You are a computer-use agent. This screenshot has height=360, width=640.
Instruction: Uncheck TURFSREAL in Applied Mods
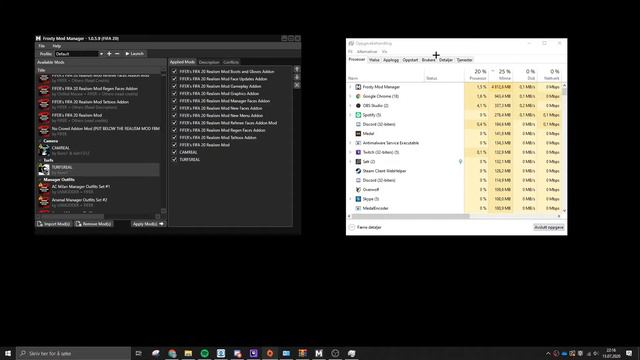(174, 160)
